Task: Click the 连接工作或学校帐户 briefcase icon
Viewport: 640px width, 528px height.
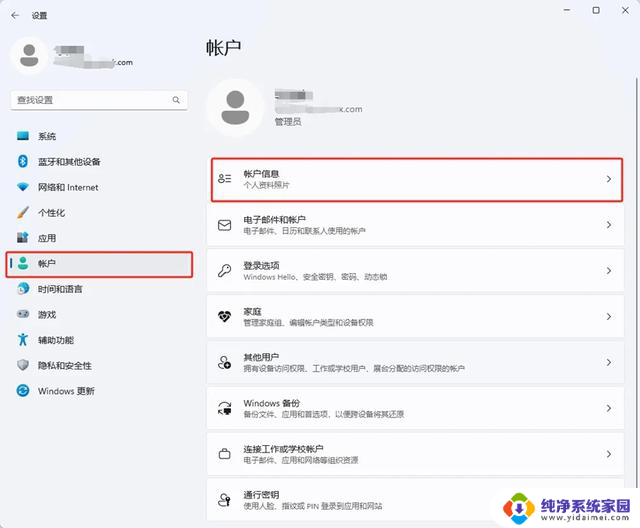Action: [x=224, y=454]
